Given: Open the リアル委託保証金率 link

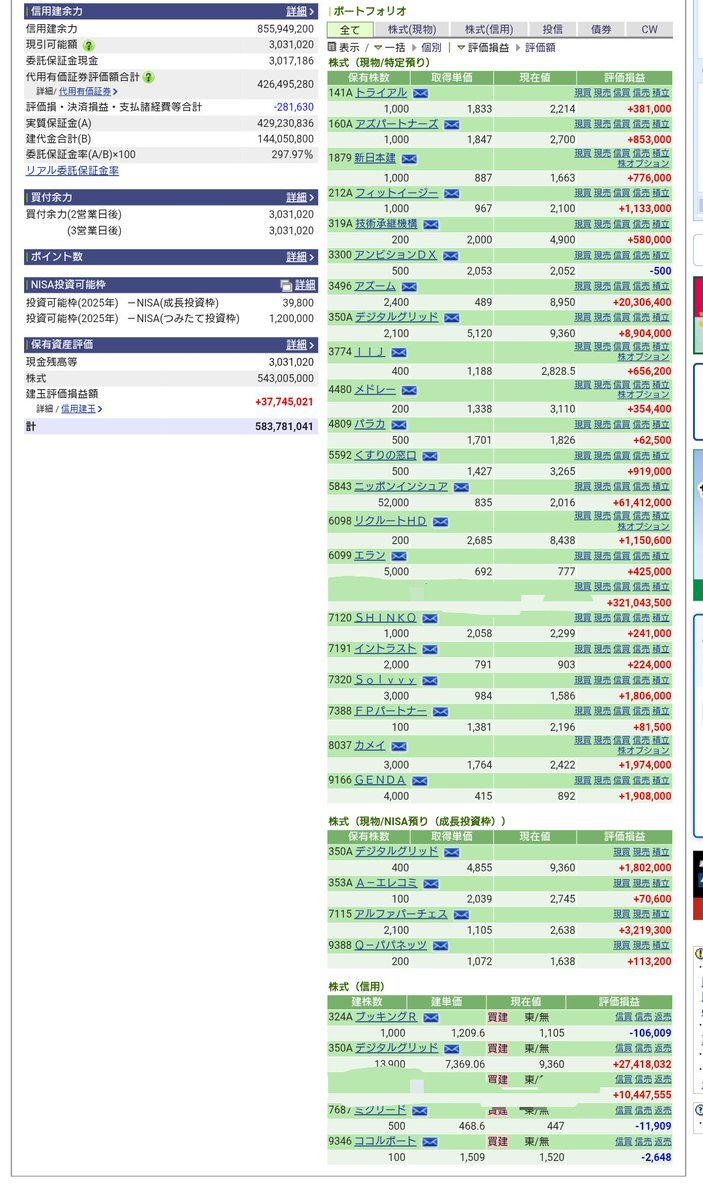Looking at the screenshot, I should point(72,171).
